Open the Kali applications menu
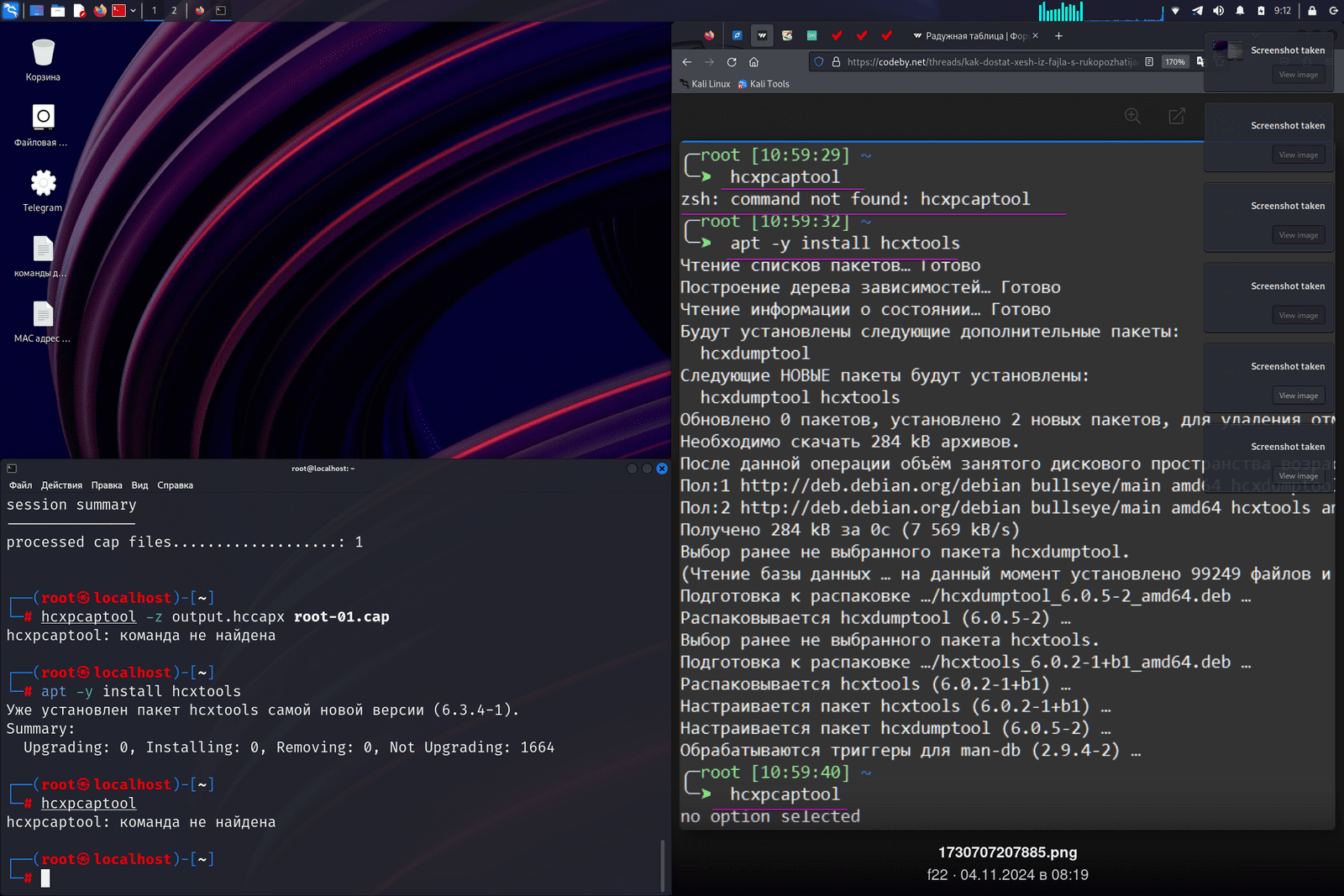Screen dimensions: 1344x896 point(11,11)
